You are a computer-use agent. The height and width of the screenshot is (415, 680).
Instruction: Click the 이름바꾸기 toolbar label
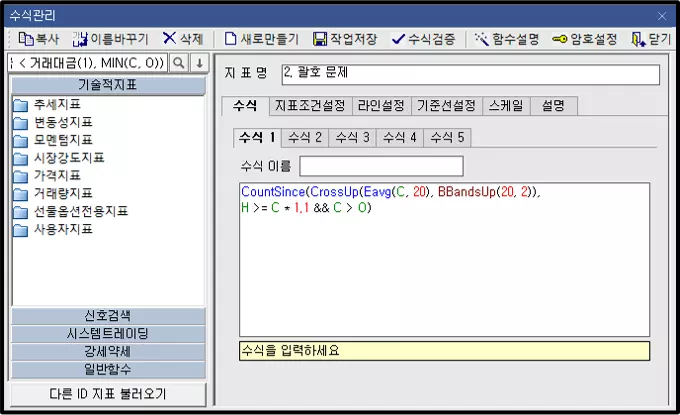click(119, 39)
